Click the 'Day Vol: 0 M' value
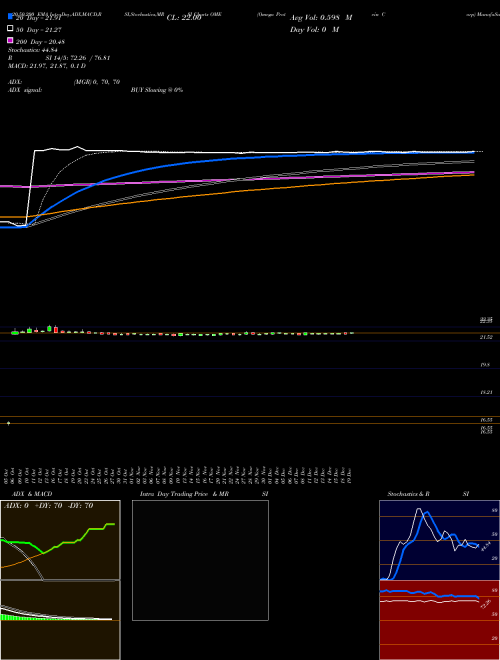This screenshot has width=500, height=660. 314,30
